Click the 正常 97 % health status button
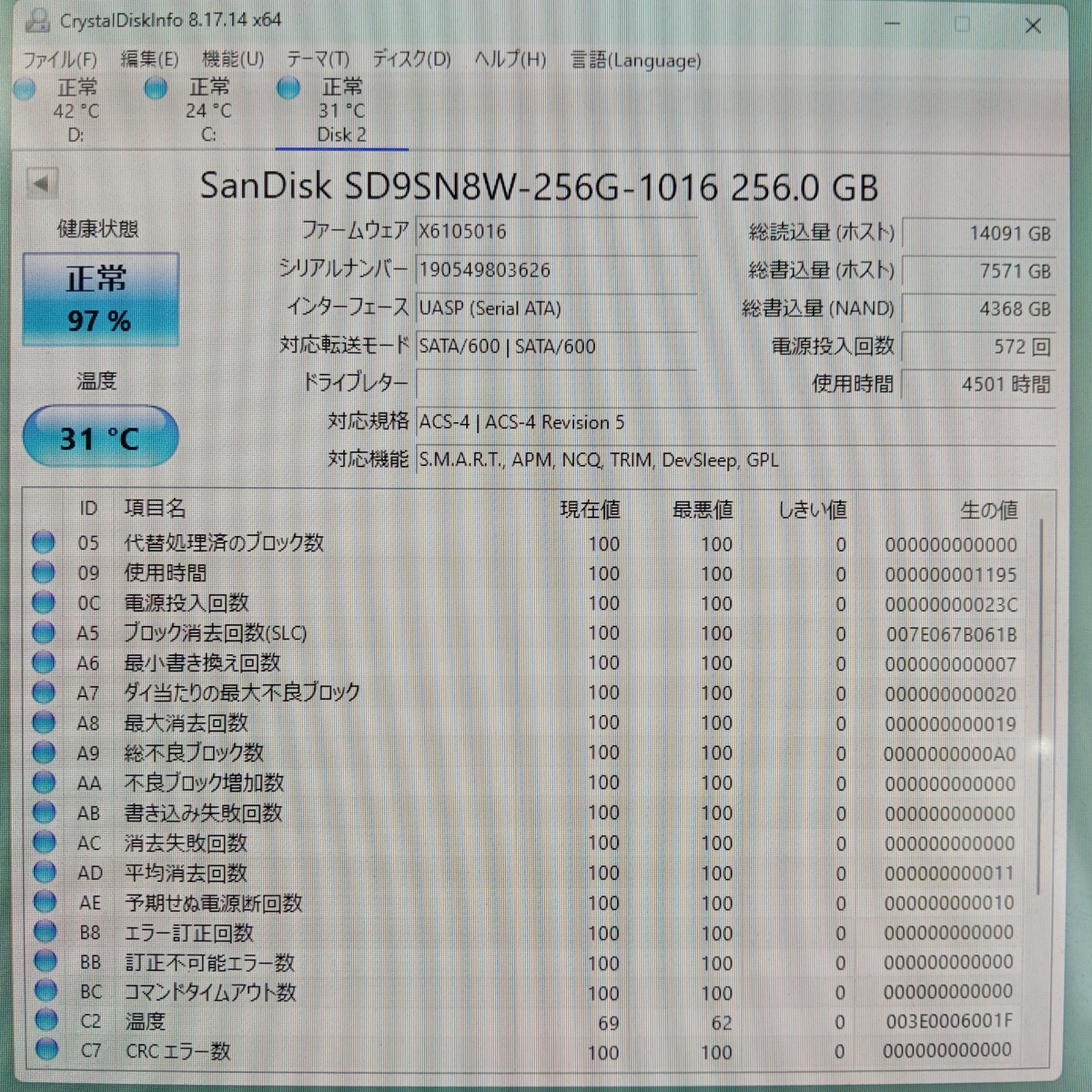 pyautogui.click(x=100, y=299)
